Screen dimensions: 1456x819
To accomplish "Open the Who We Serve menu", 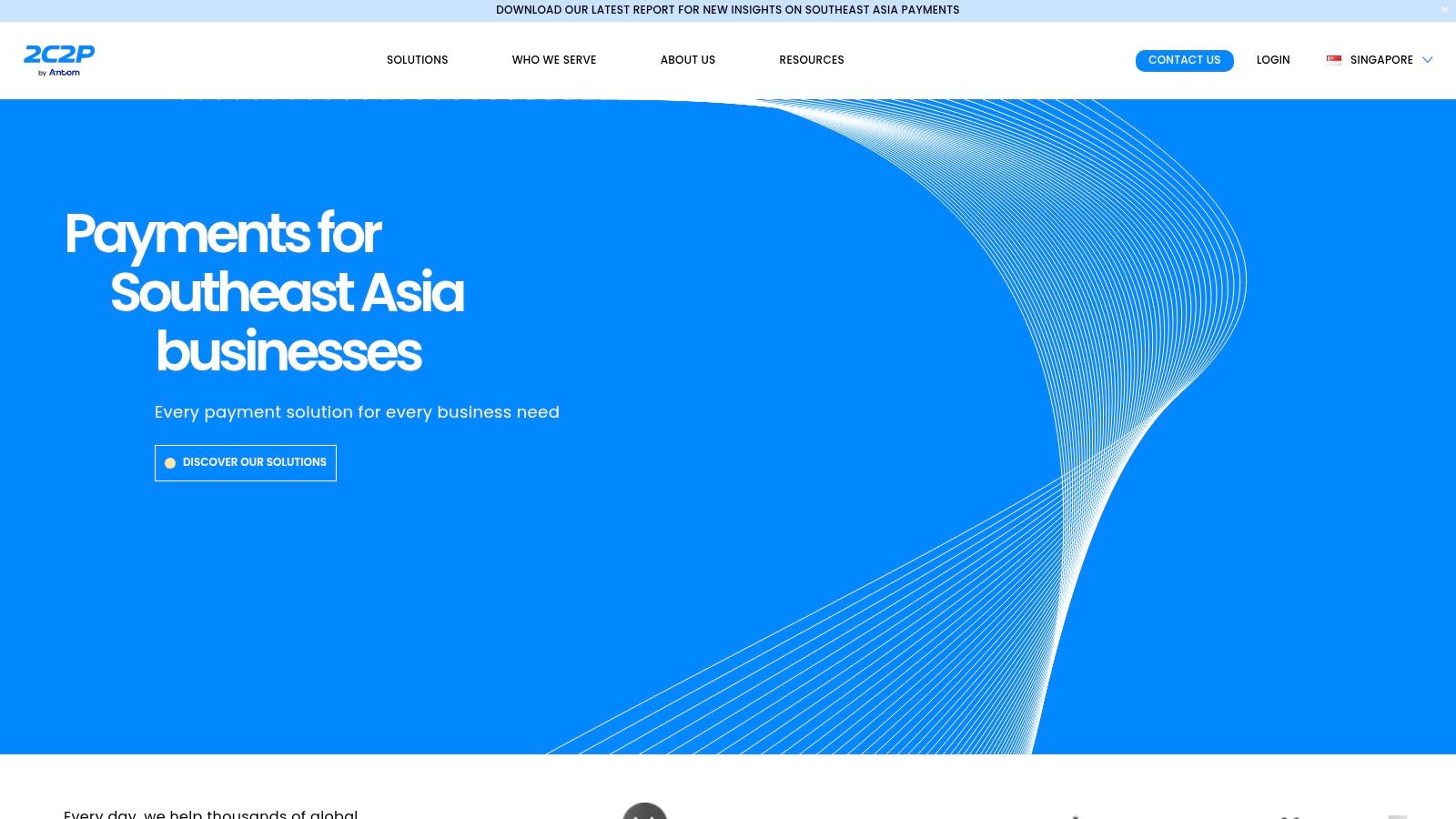I will click(554, 60).
